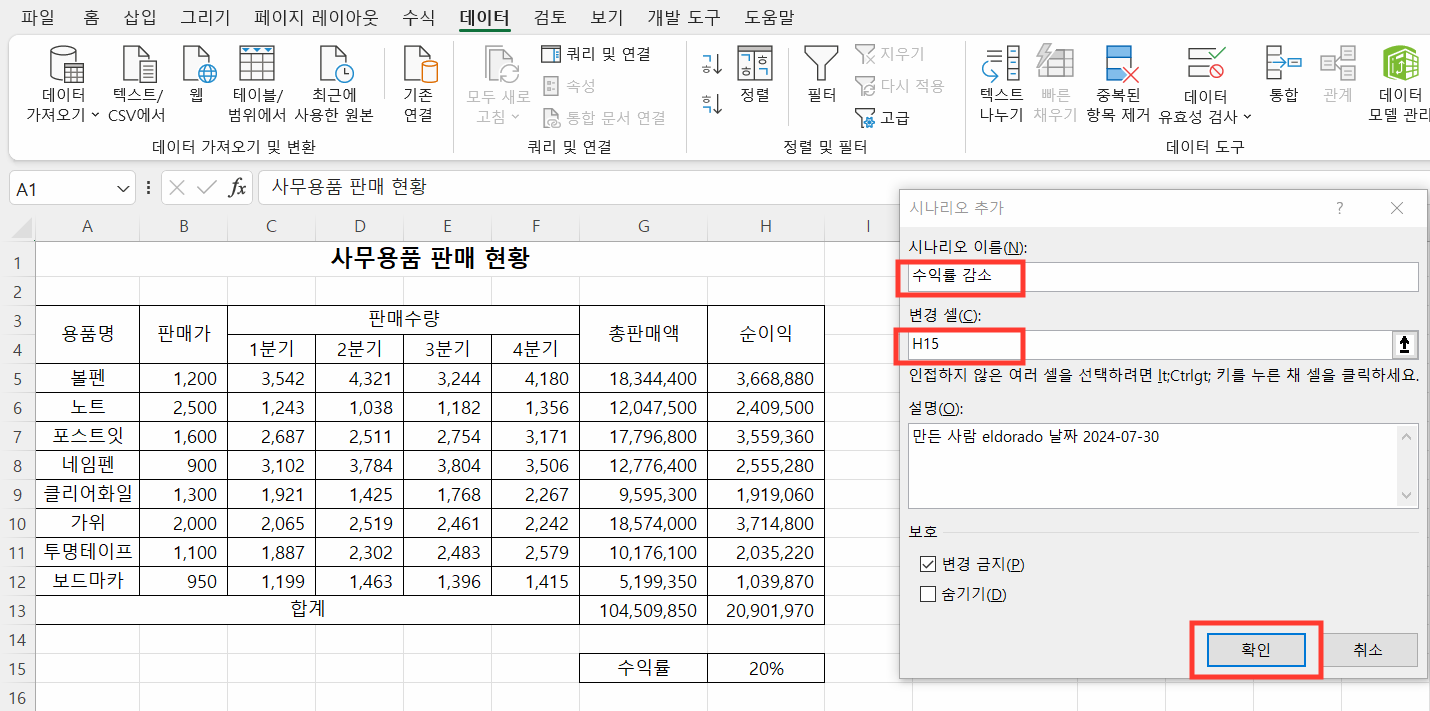Click the 속성 ribbon item
This screenshot has width=1430, height=711.
570,86
